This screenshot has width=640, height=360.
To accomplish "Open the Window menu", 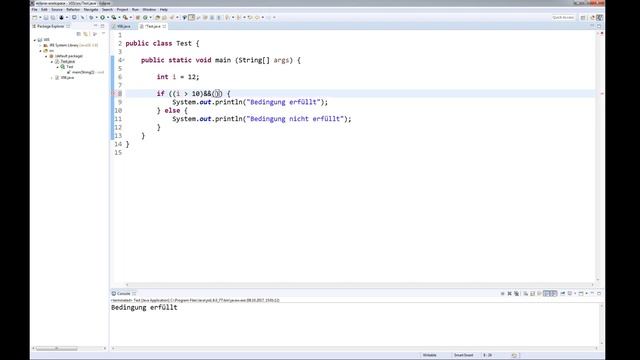I will coord(149,9).
